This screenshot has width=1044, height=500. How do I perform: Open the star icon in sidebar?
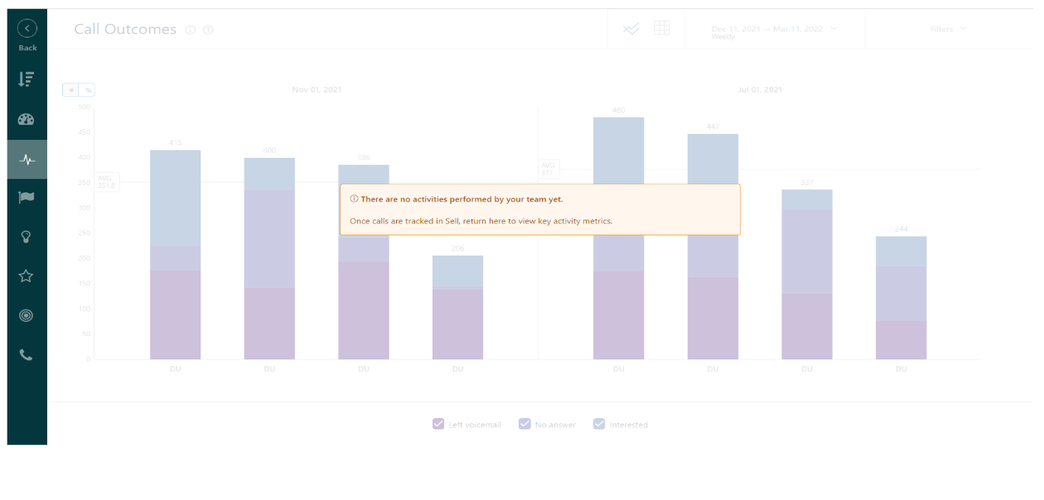point(27,276)
